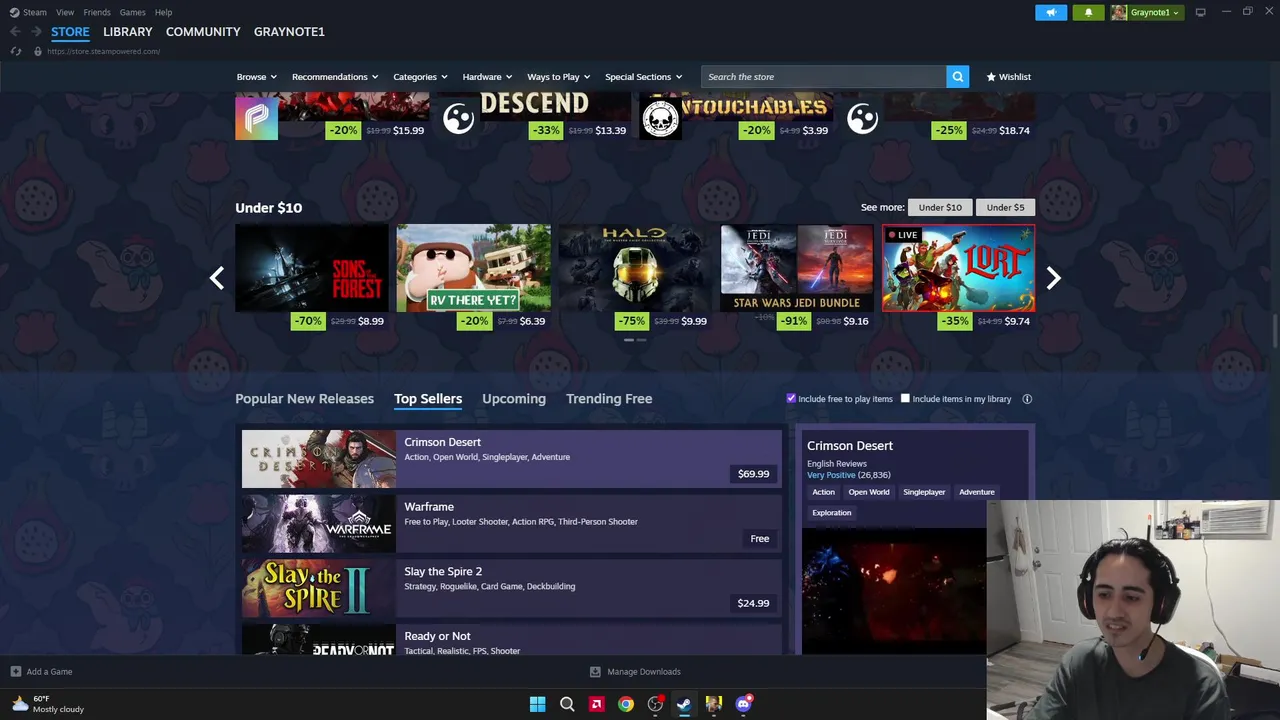Expand the Browse dropdown

[x=256, y=77]
